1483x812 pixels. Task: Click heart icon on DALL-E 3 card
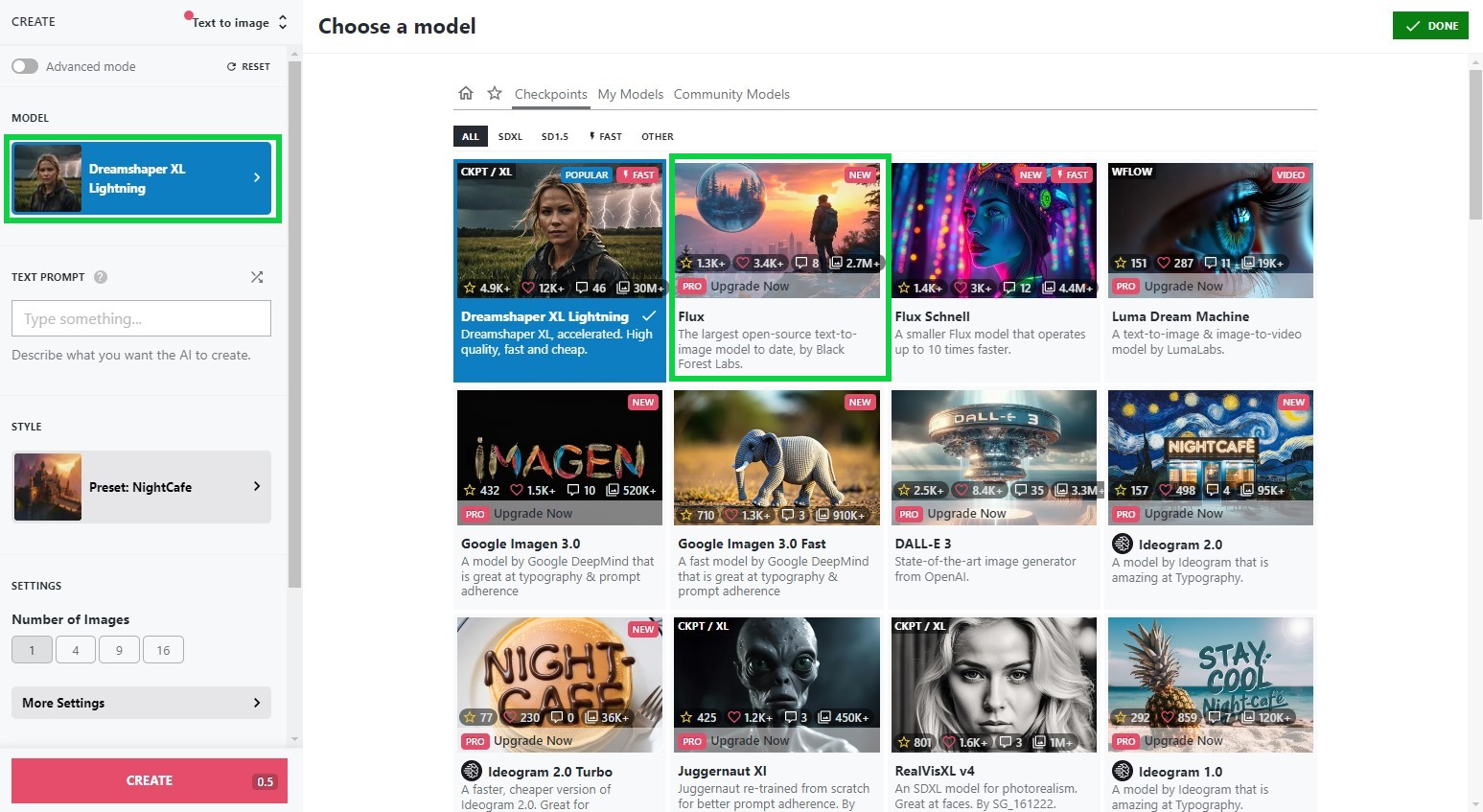pyautogui.click(x=962, y=490)
